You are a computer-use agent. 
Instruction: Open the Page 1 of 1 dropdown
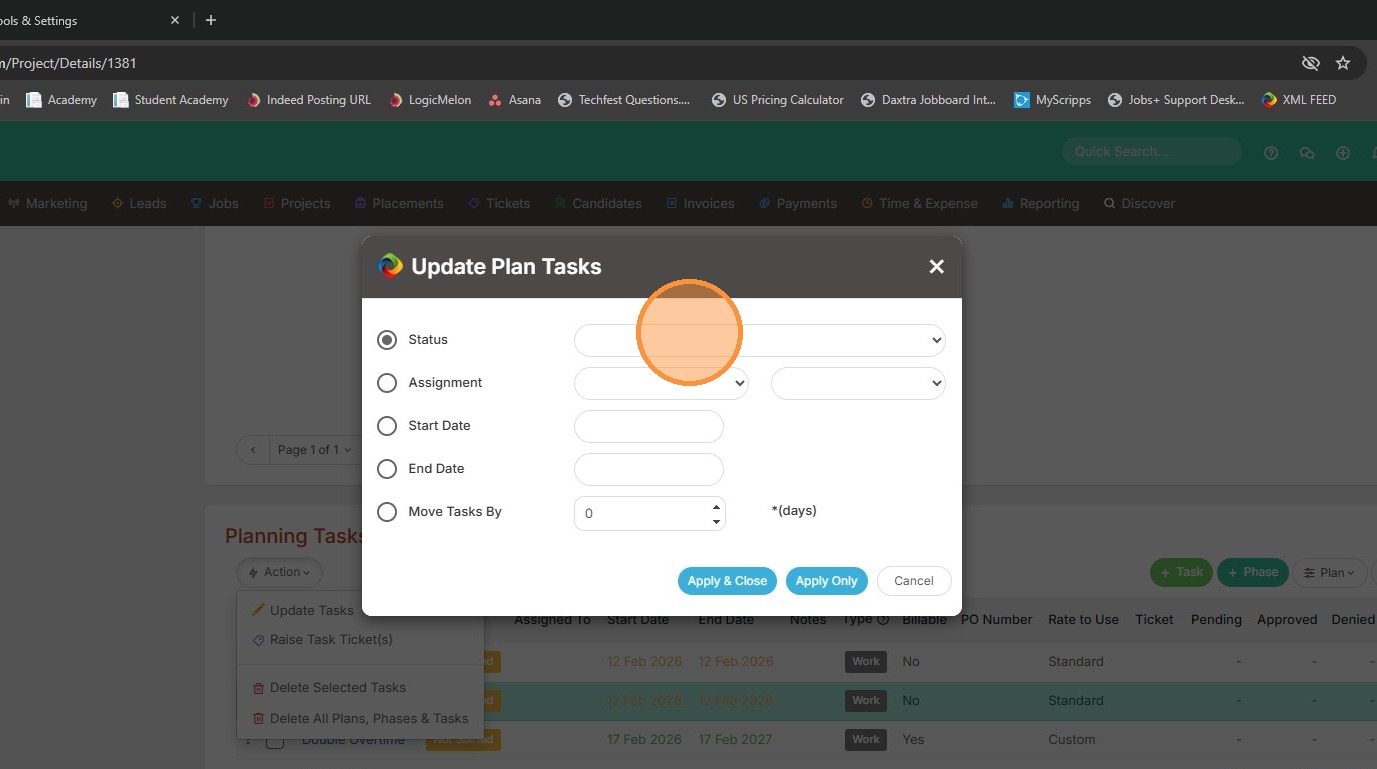coord(314,450)
